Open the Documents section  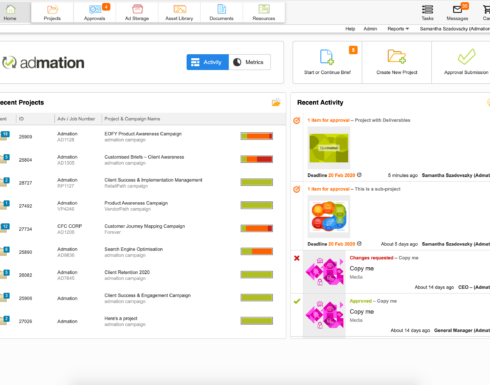pyautogui.click(x=222, y=12)
